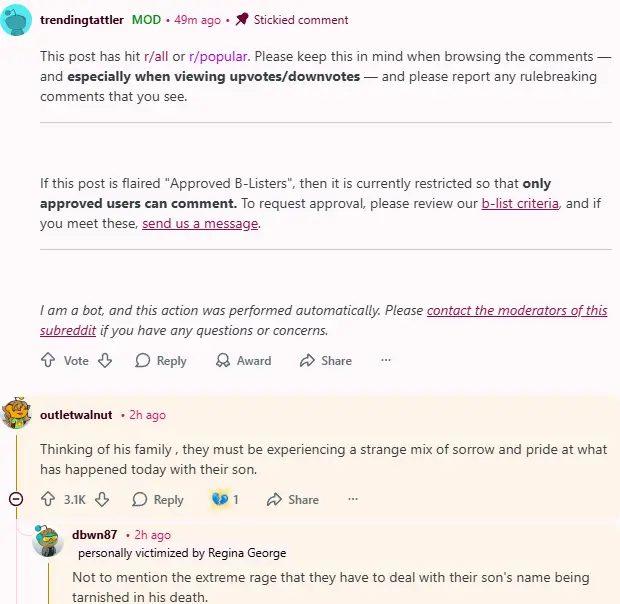Upvote outletwalnut's comment
The width and height of the screenshot is (620, 604).
(47, 499)
